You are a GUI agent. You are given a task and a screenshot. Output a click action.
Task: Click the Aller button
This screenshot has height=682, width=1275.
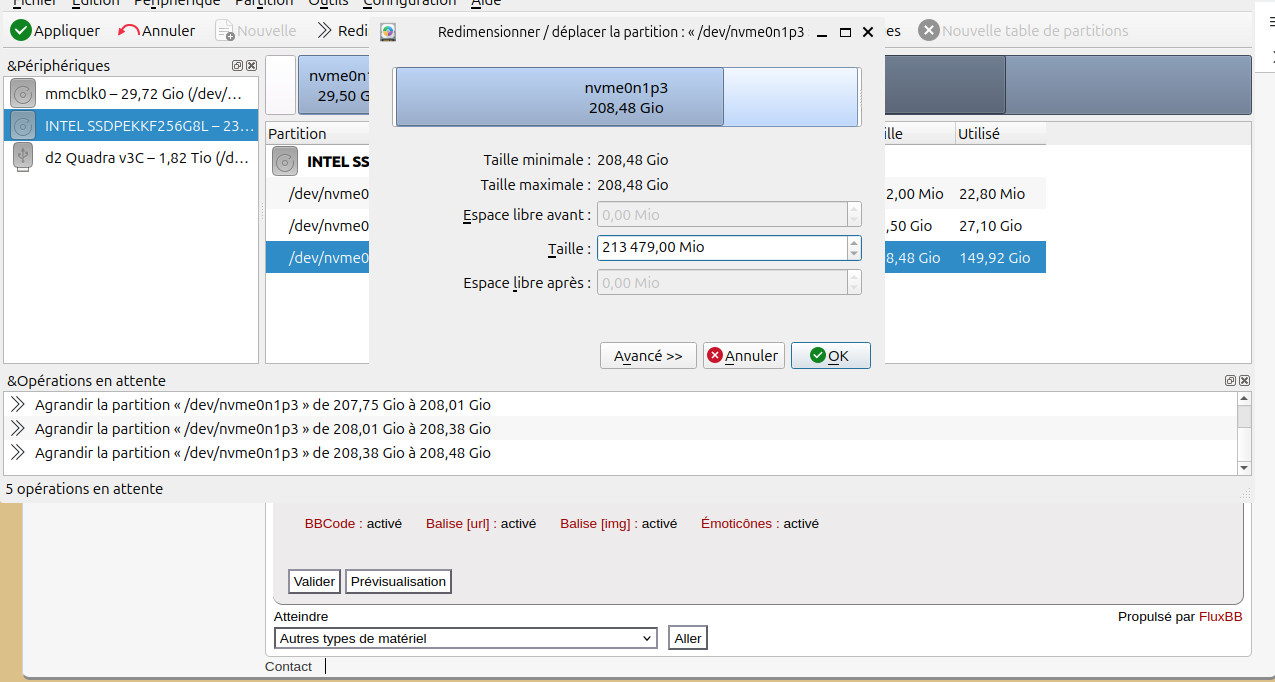(688, 638)
